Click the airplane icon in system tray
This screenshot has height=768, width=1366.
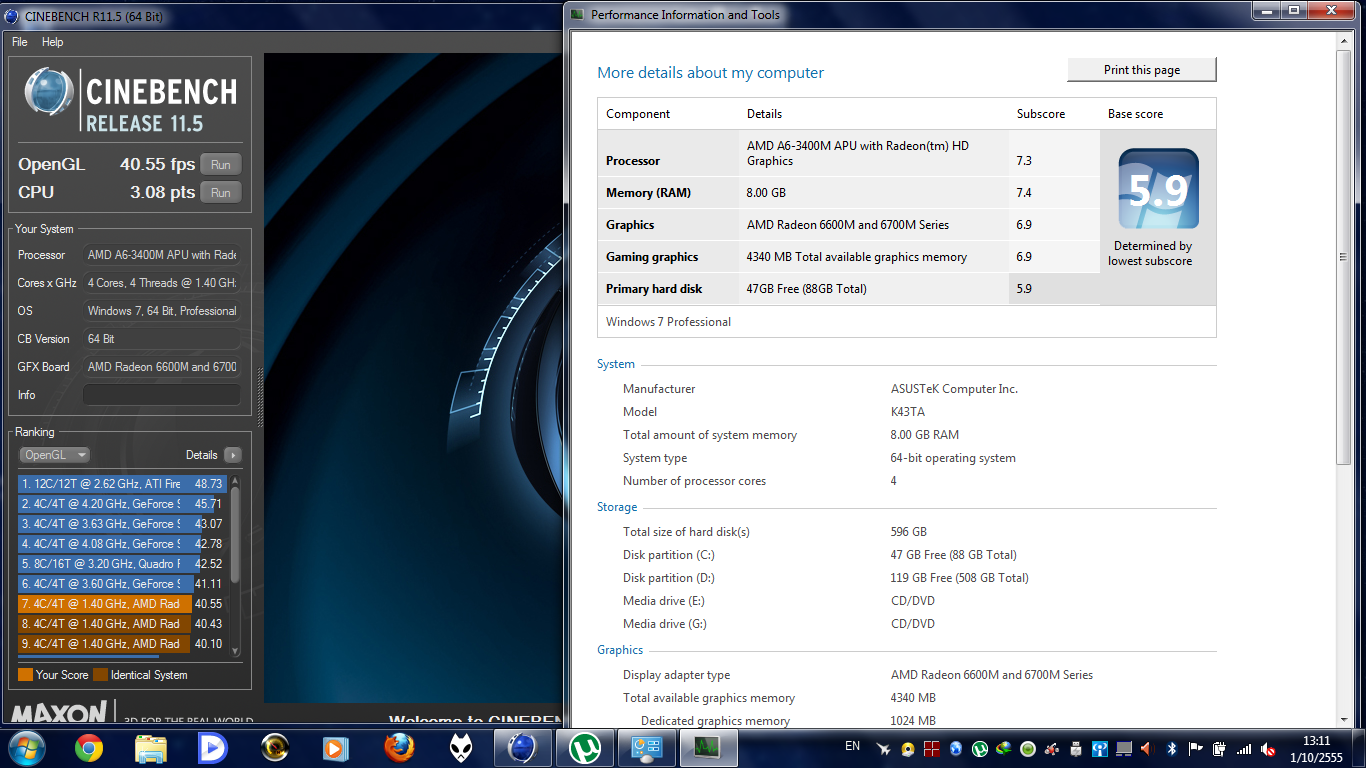click(883, 749)
